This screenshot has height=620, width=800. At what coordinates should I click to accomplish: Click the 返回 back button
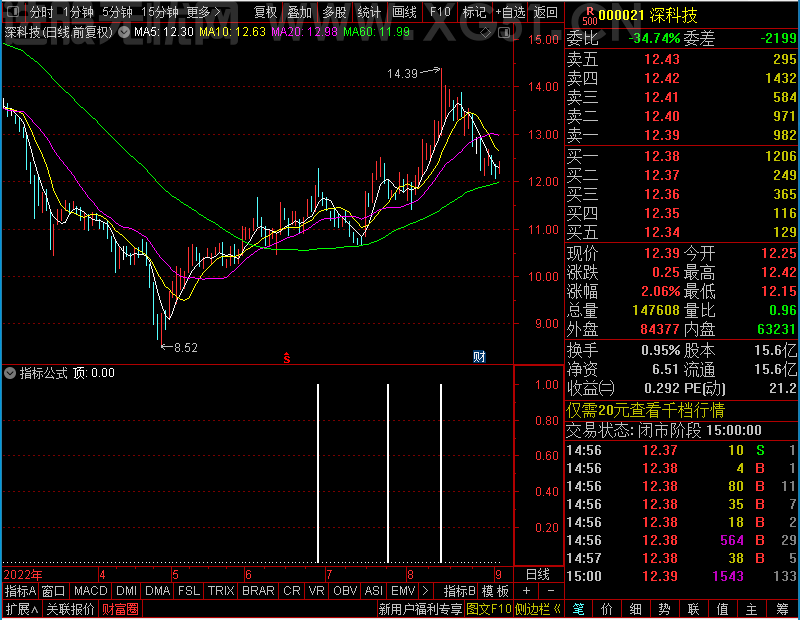coord(545,12)
